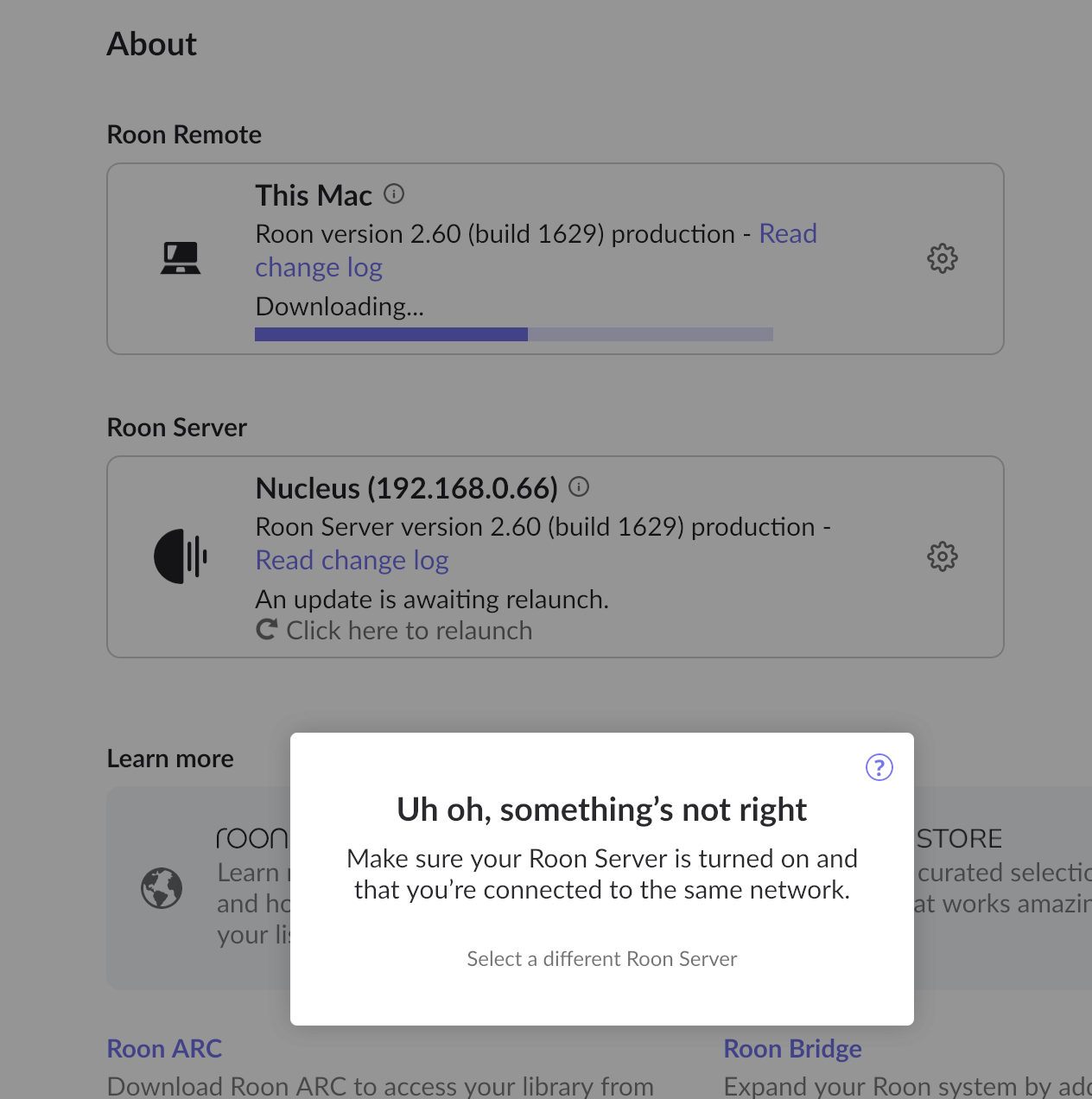Open the Roon Bridge link
The height and width of the screenshot is (1099, 1092).
(792, 1049)
